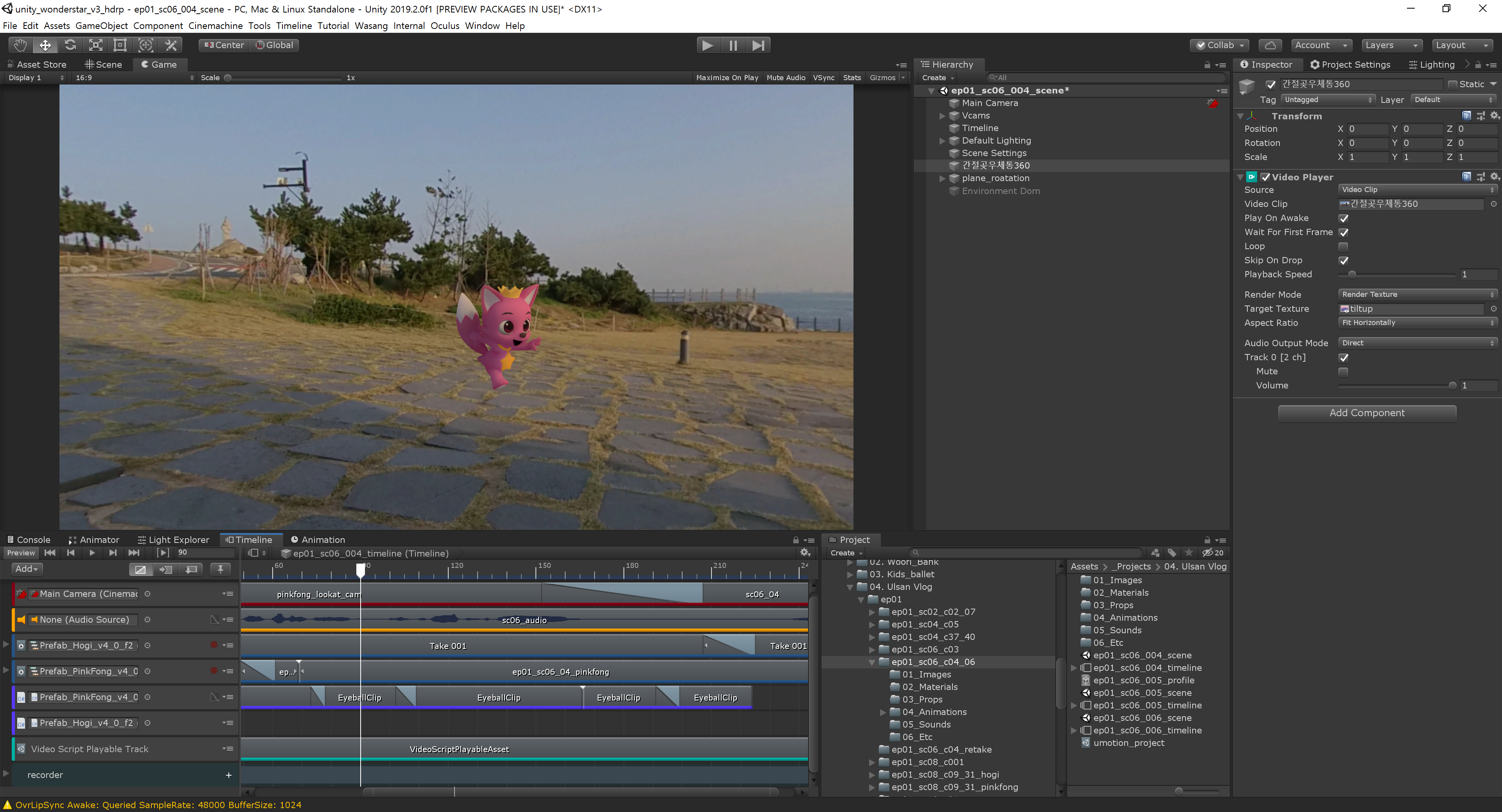Expand plane_roatation in Hierarchy
Viewport: 1502px width, 812px height.
pos(941,178)
